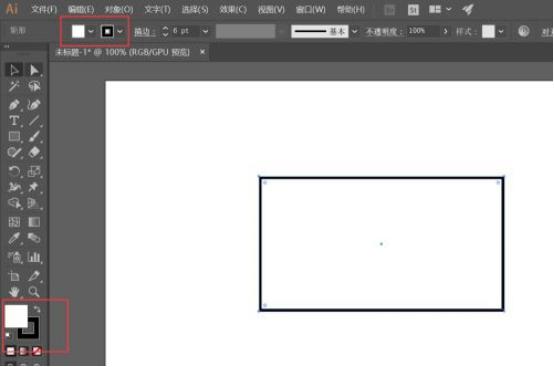554x367 pixels.
Task: Select the Magic Wand tool
Action: pyautogui.click(x=14, y=86)
